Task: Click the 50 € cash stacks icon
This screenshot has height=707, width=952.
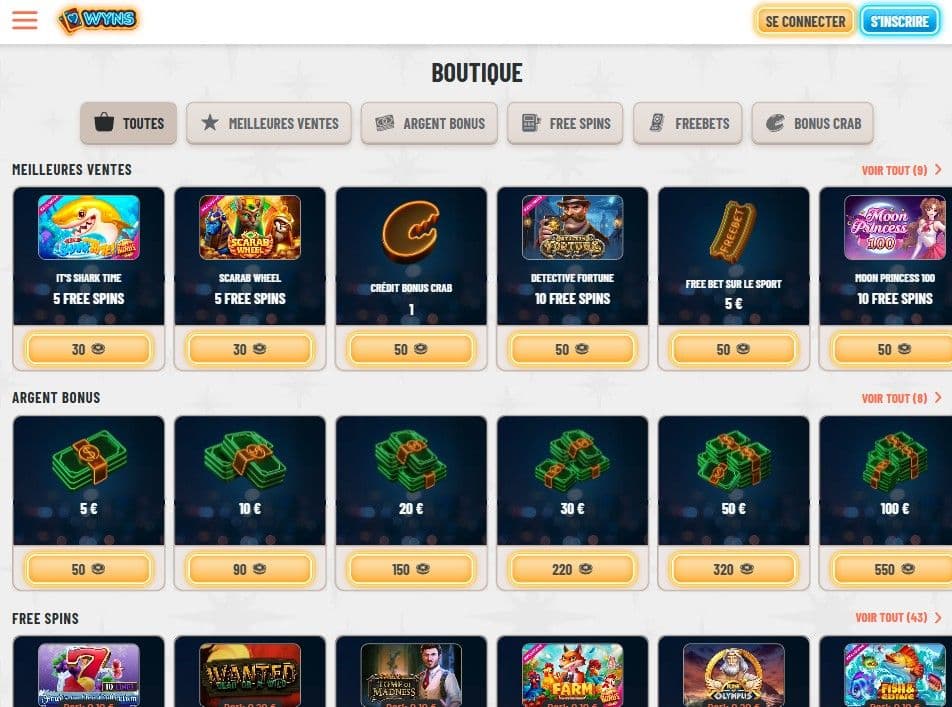Action: click(x=733, y=461)
